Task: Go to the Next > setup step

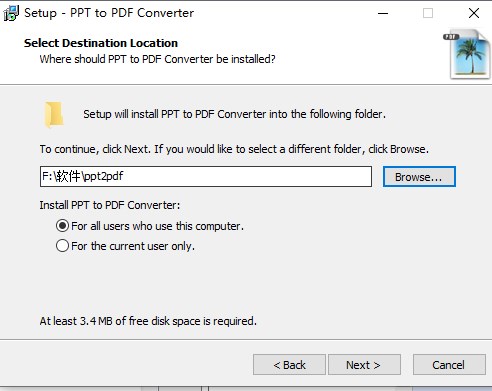Action: tap(364, 365)
